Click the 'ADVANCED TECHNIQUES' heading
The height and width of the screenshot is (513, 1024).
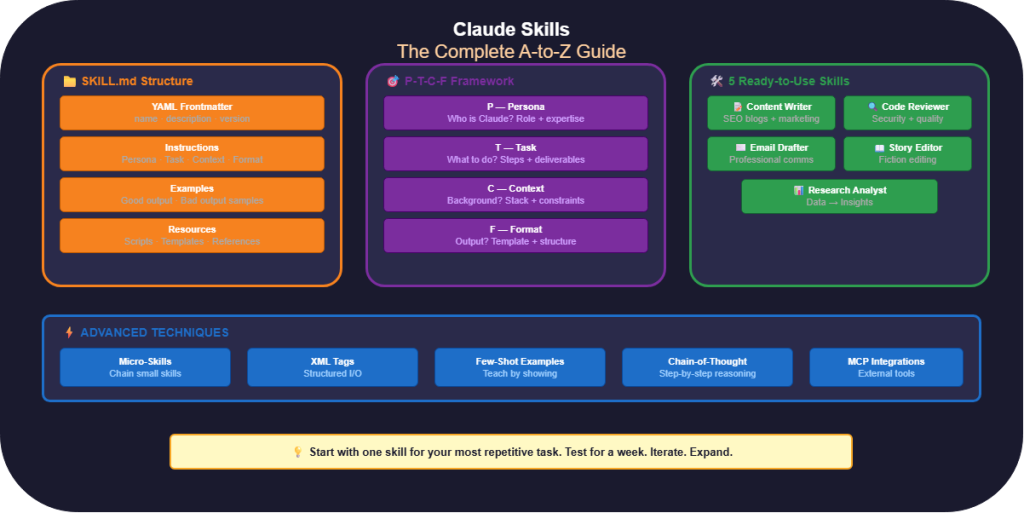tap(155, 333)
